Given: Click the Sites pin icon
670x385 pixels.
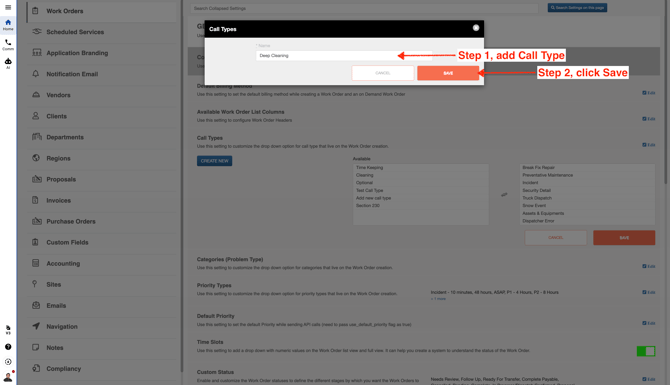Looking at the screenshot, I should [x=35, y=284].
